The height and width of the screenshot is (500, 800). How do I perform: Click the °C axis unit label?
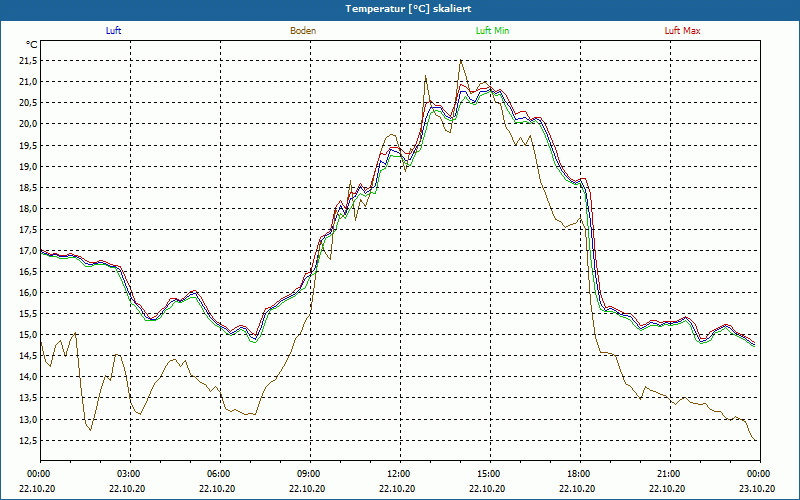click(x=32, y=45)
